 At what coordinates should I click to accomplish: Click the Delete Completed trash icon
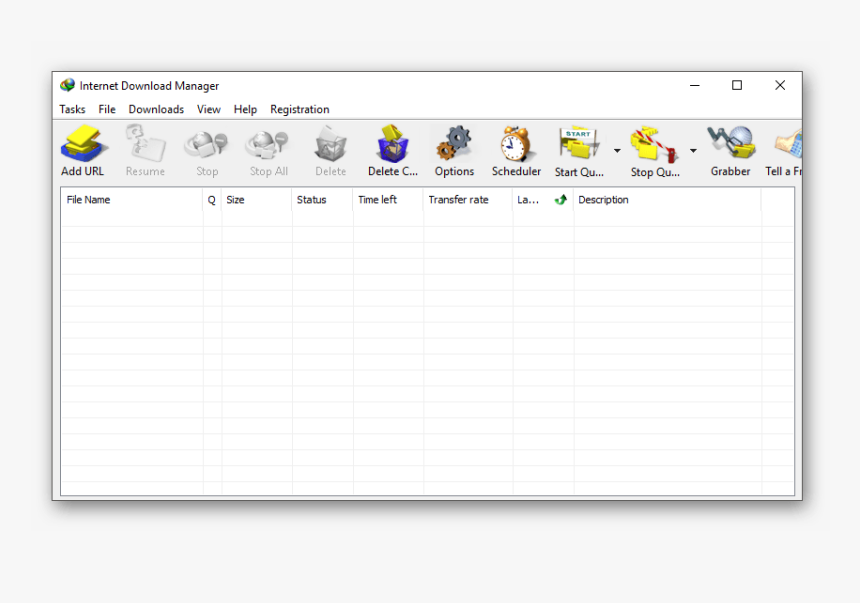pyautogui.click(x=393, y=144)
